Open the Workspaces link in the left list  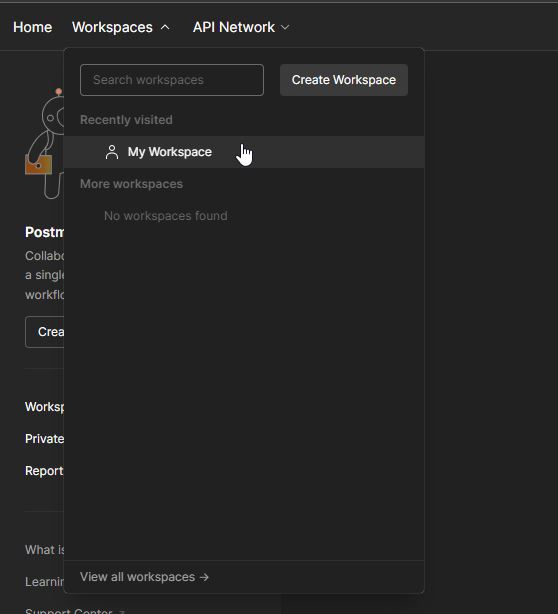(x=45, y=407)
